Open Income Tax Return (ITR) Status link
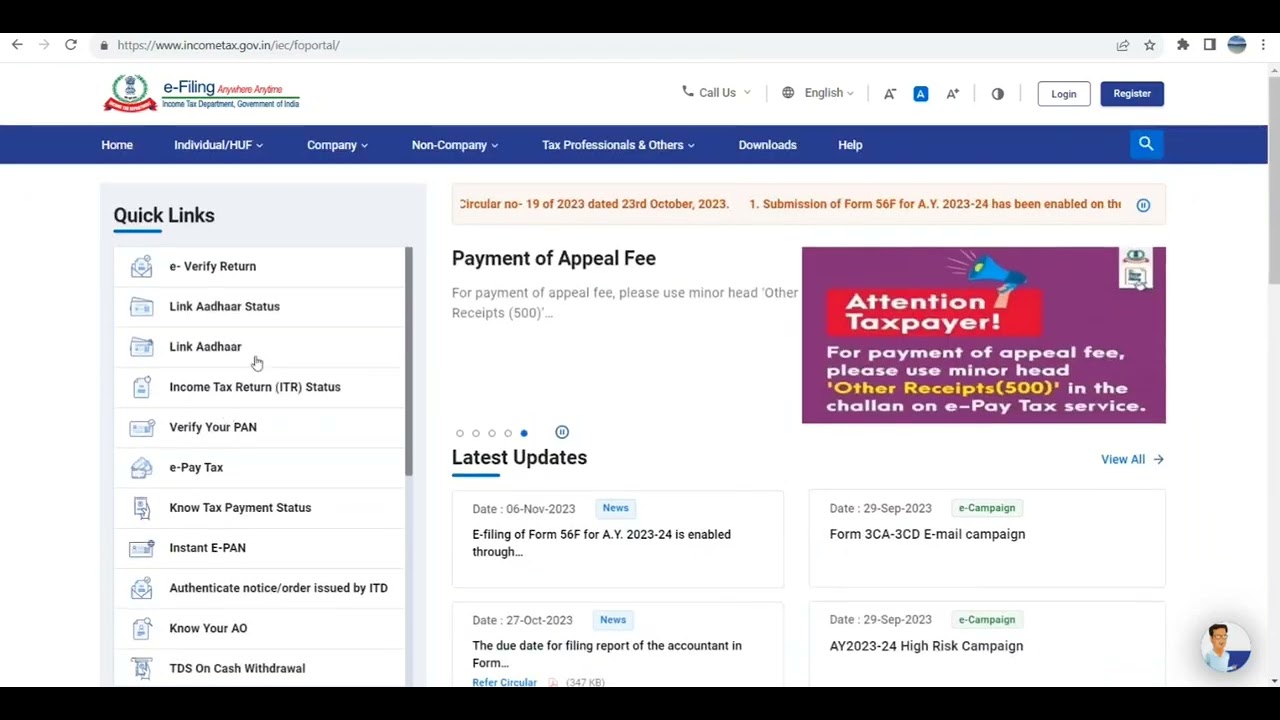The image size is (1280, 720). point(255,387)
